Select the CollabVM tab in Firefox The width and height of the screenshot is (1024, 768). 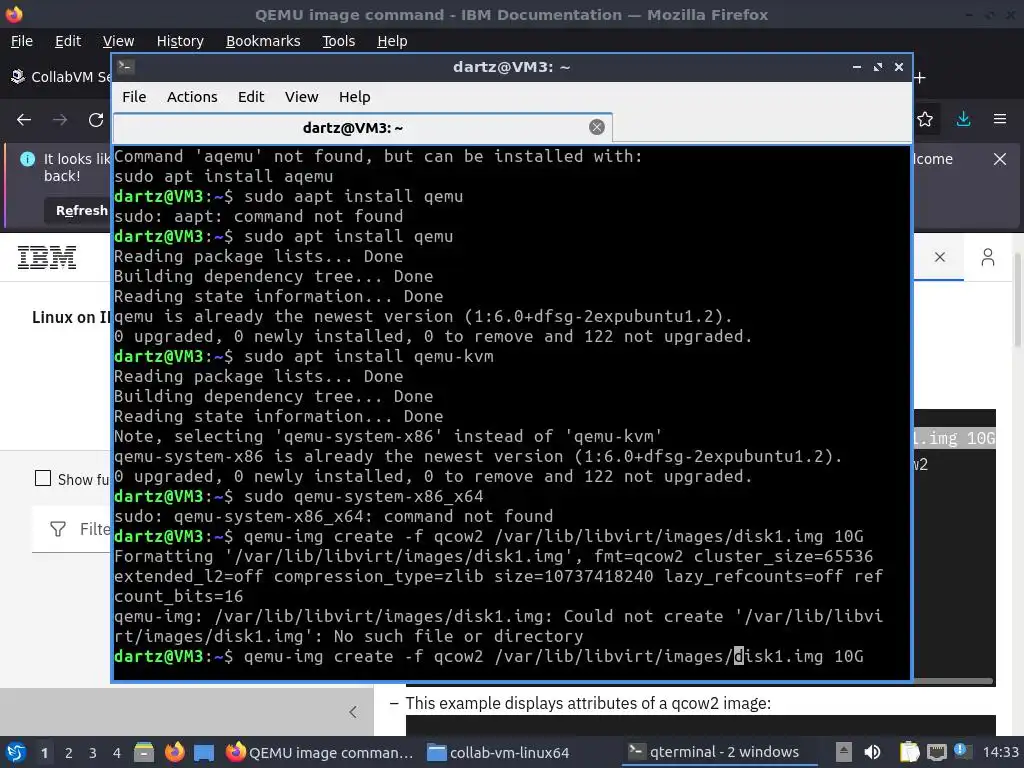point(60,77)
